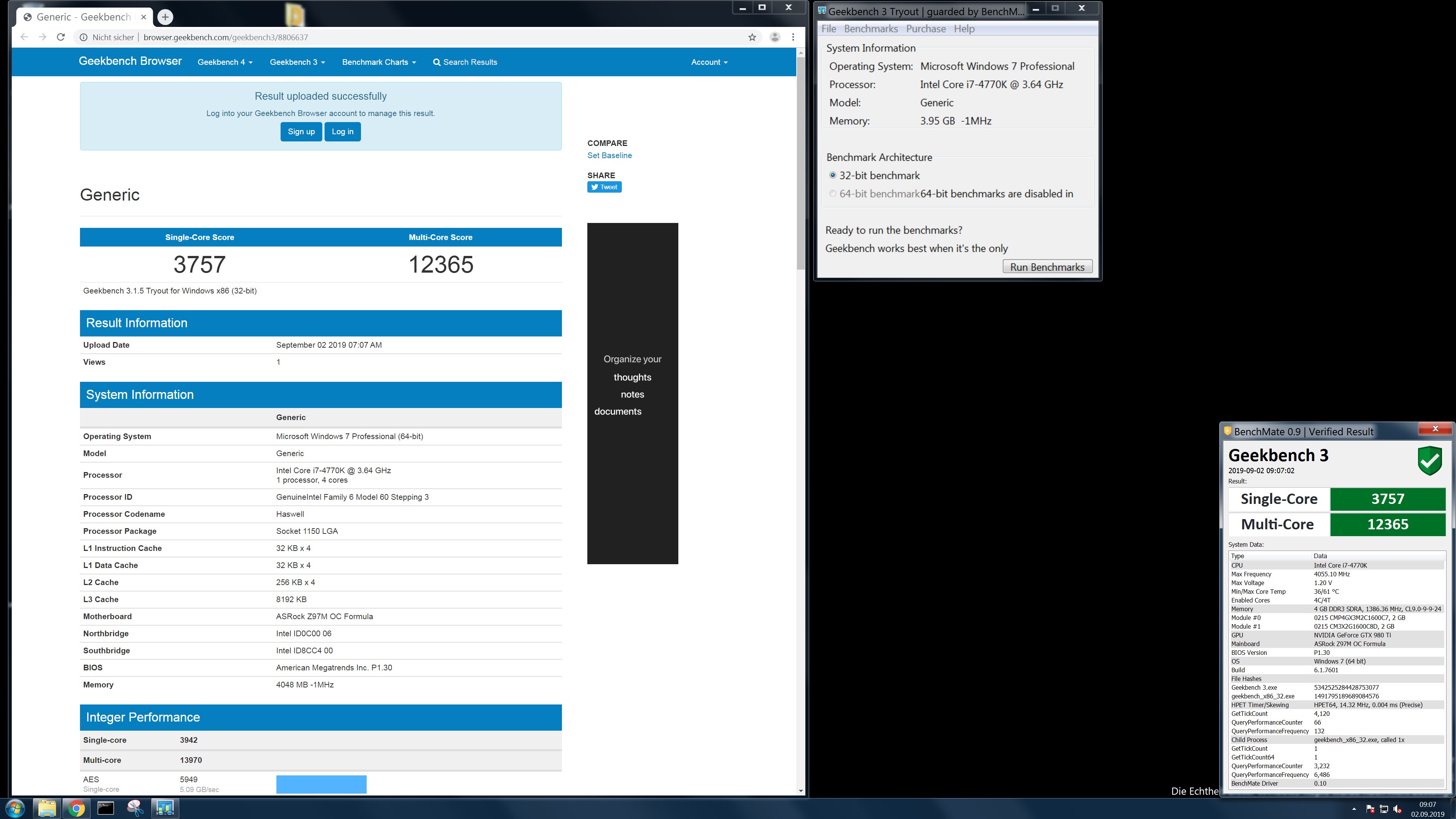Click GPU NVIDIA GeForce GTX 980 Ti row
The width and height of the screenshot is (1456, 819).
click(1337, 635)
